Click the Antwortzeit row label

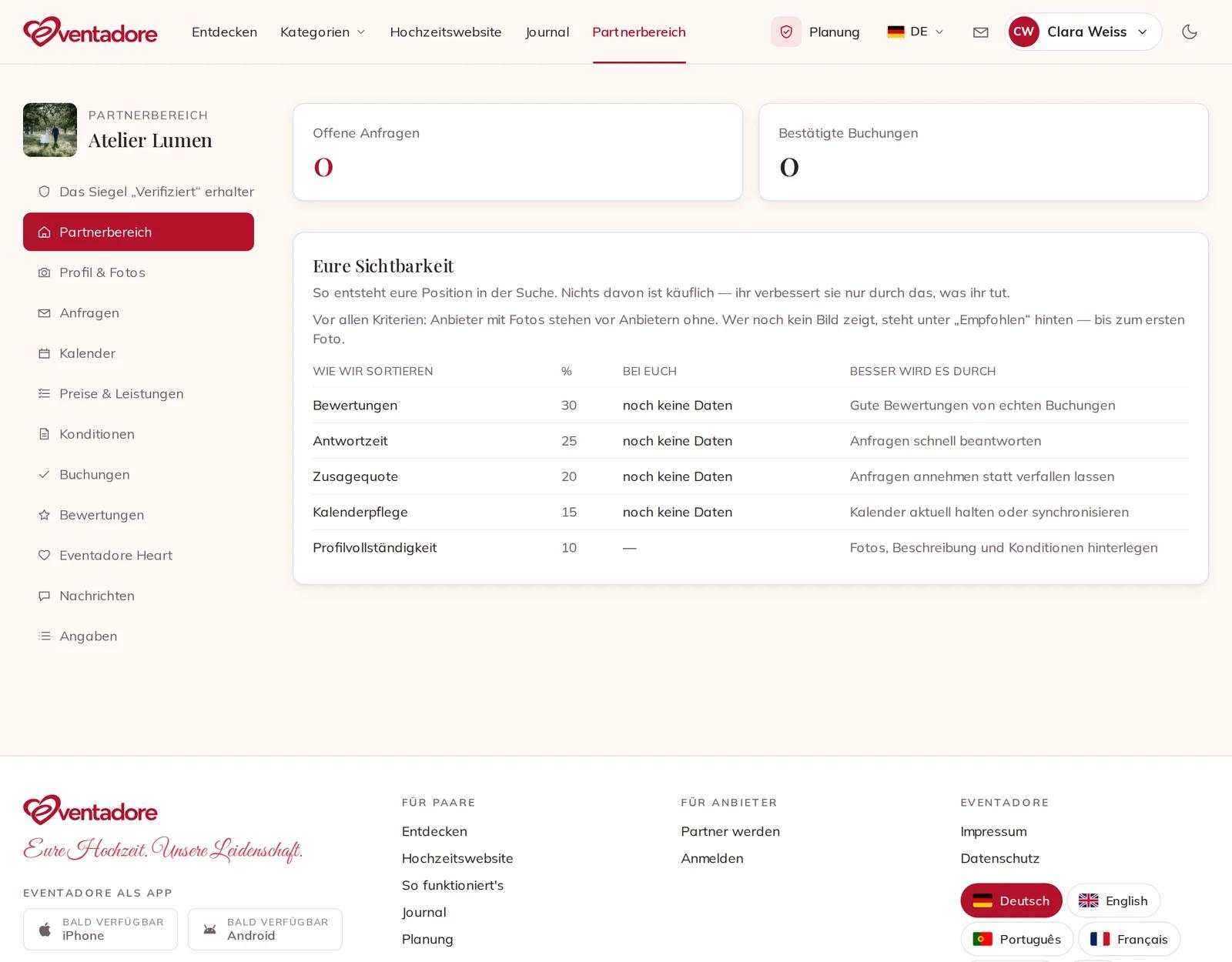click(350, 441)
